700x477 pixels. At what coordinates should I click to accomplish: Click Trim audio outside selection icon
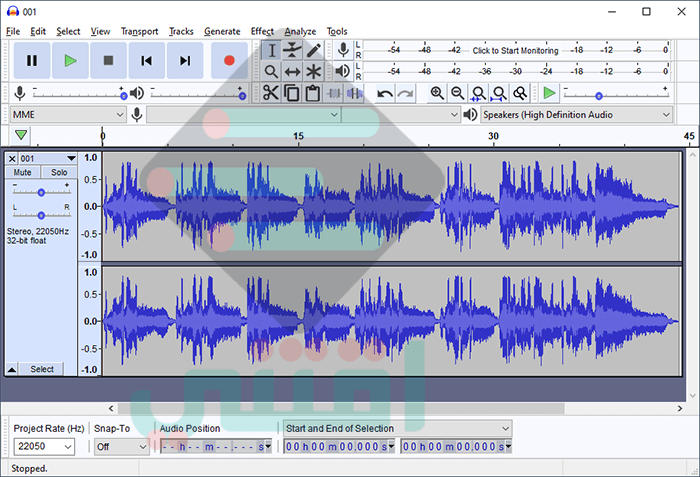click(x=333, y=93)
